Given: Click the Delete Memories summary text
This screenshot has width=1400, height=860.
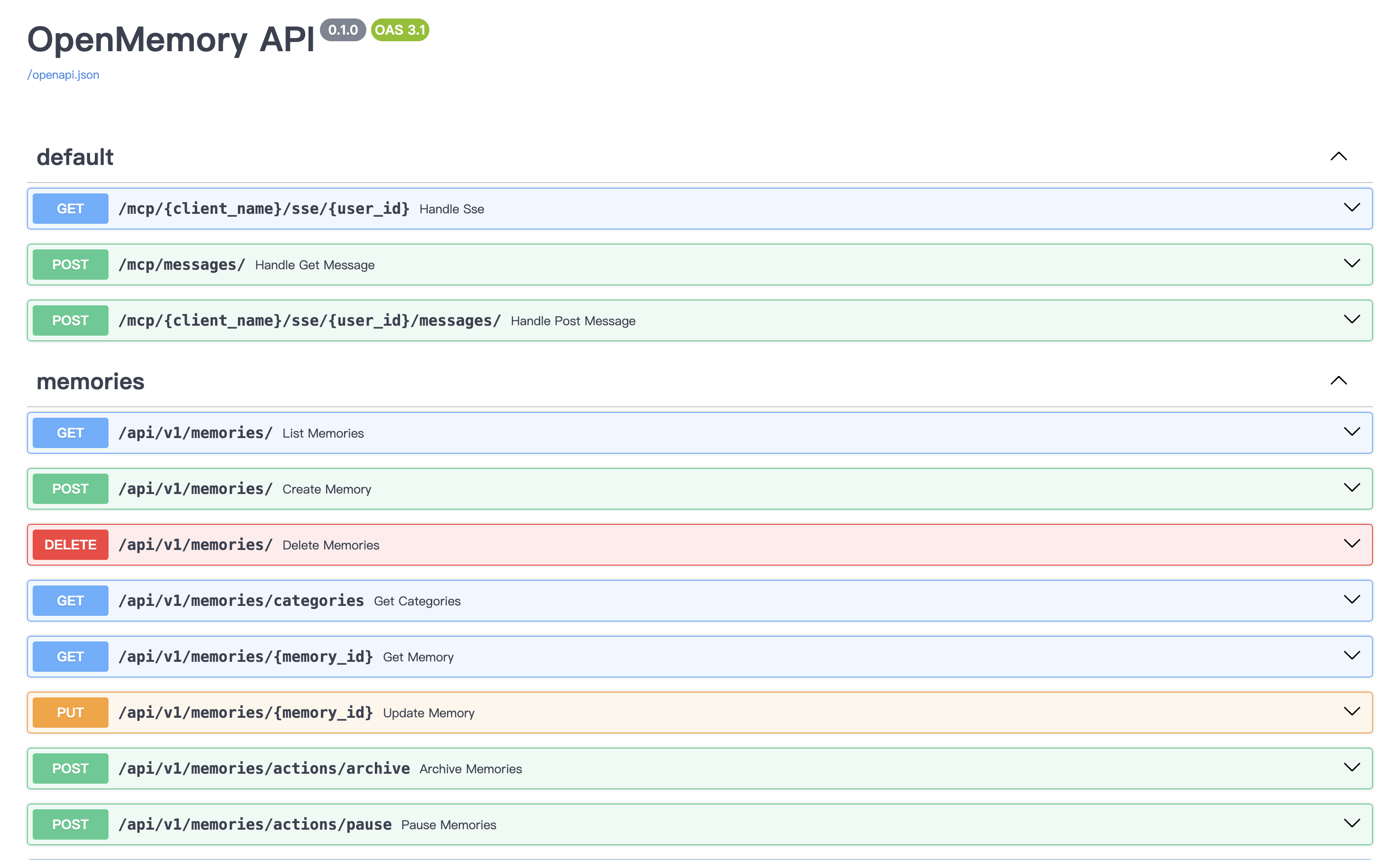Looking at the screenshot, I should (x=331, y=545).
